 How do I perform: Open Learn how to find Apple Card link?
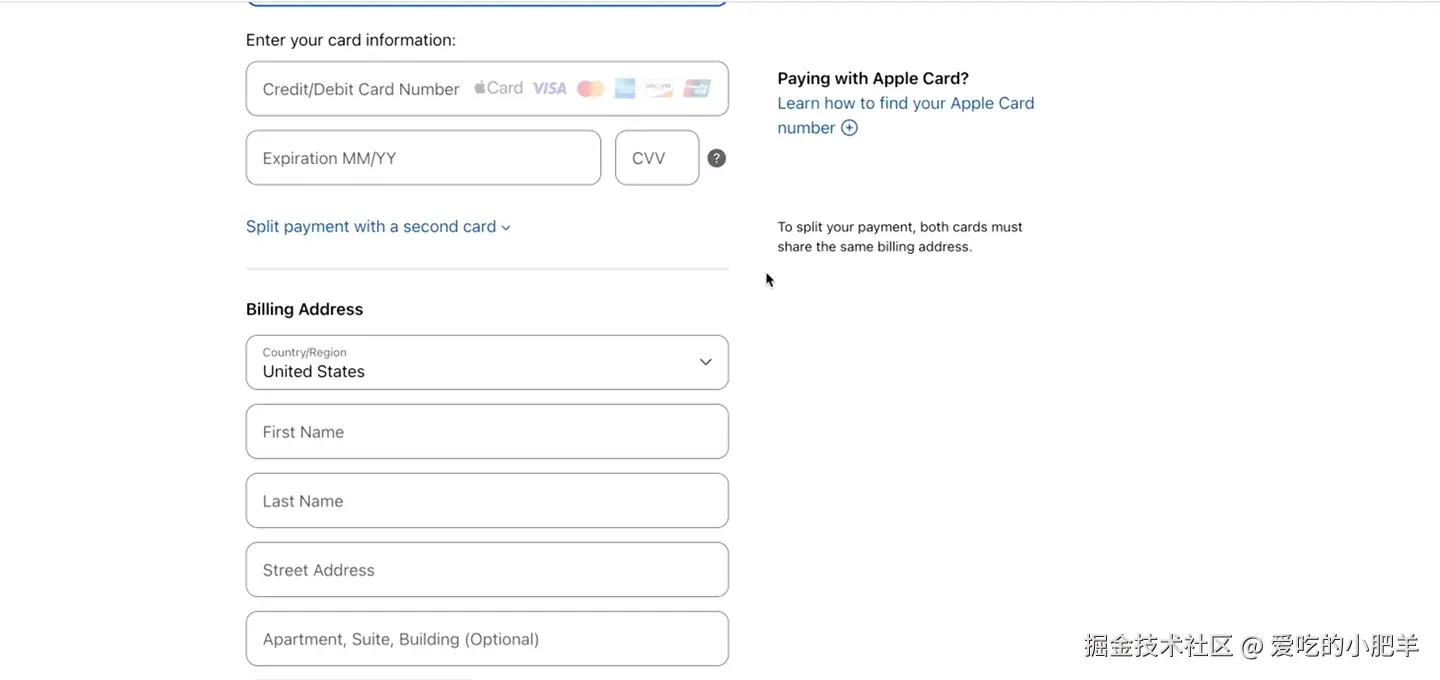pos(905,104)
